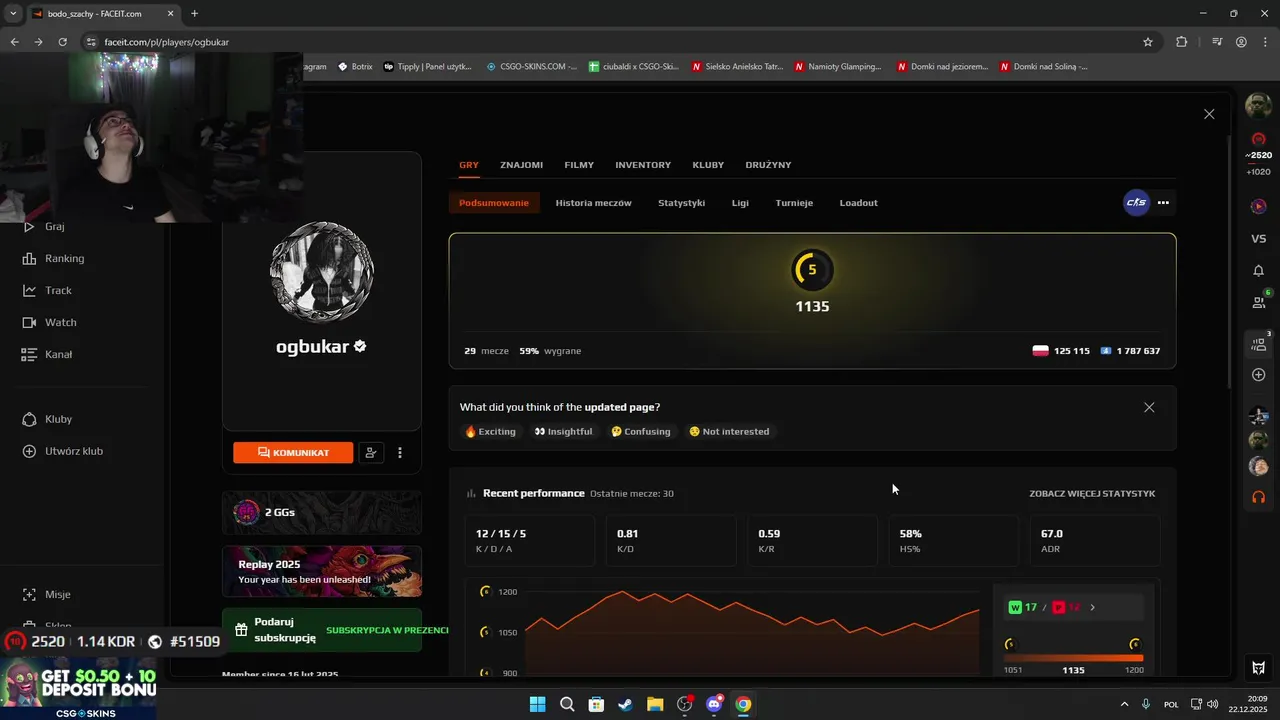Dismiss the updated page feedback box

[x=1149, y=408]
